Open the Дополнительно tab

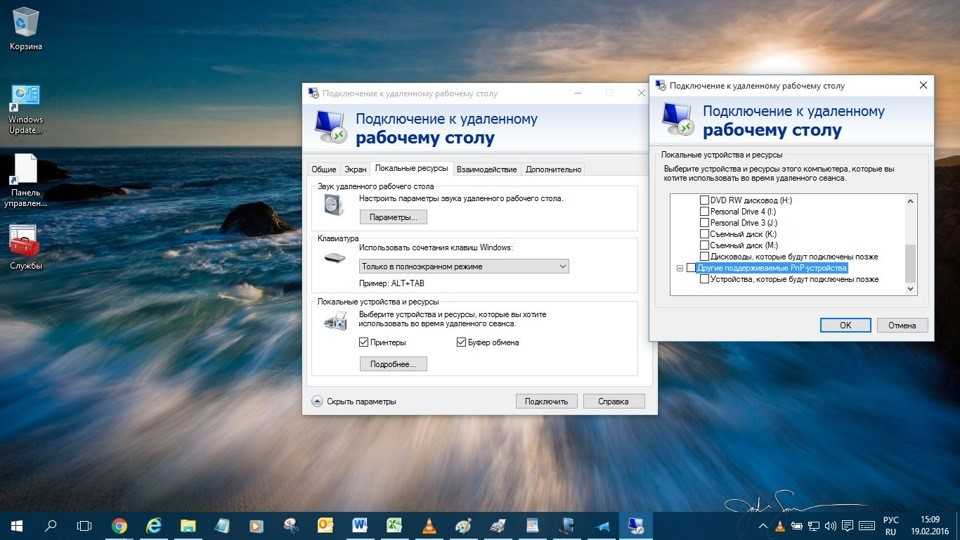click(x=553, y=170)
